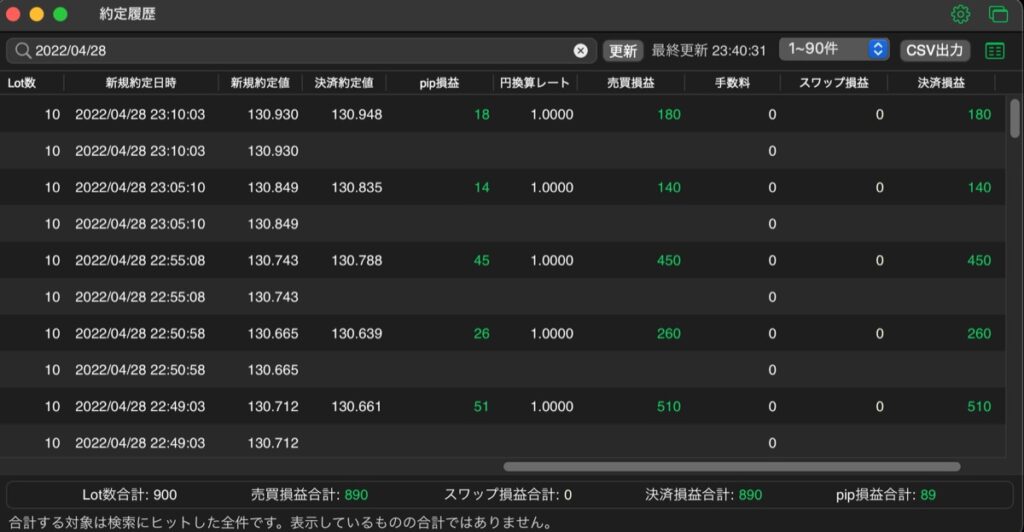Click the green zoom window button
Viewport: 1024px width, 532px height.
tap(60, 14)
